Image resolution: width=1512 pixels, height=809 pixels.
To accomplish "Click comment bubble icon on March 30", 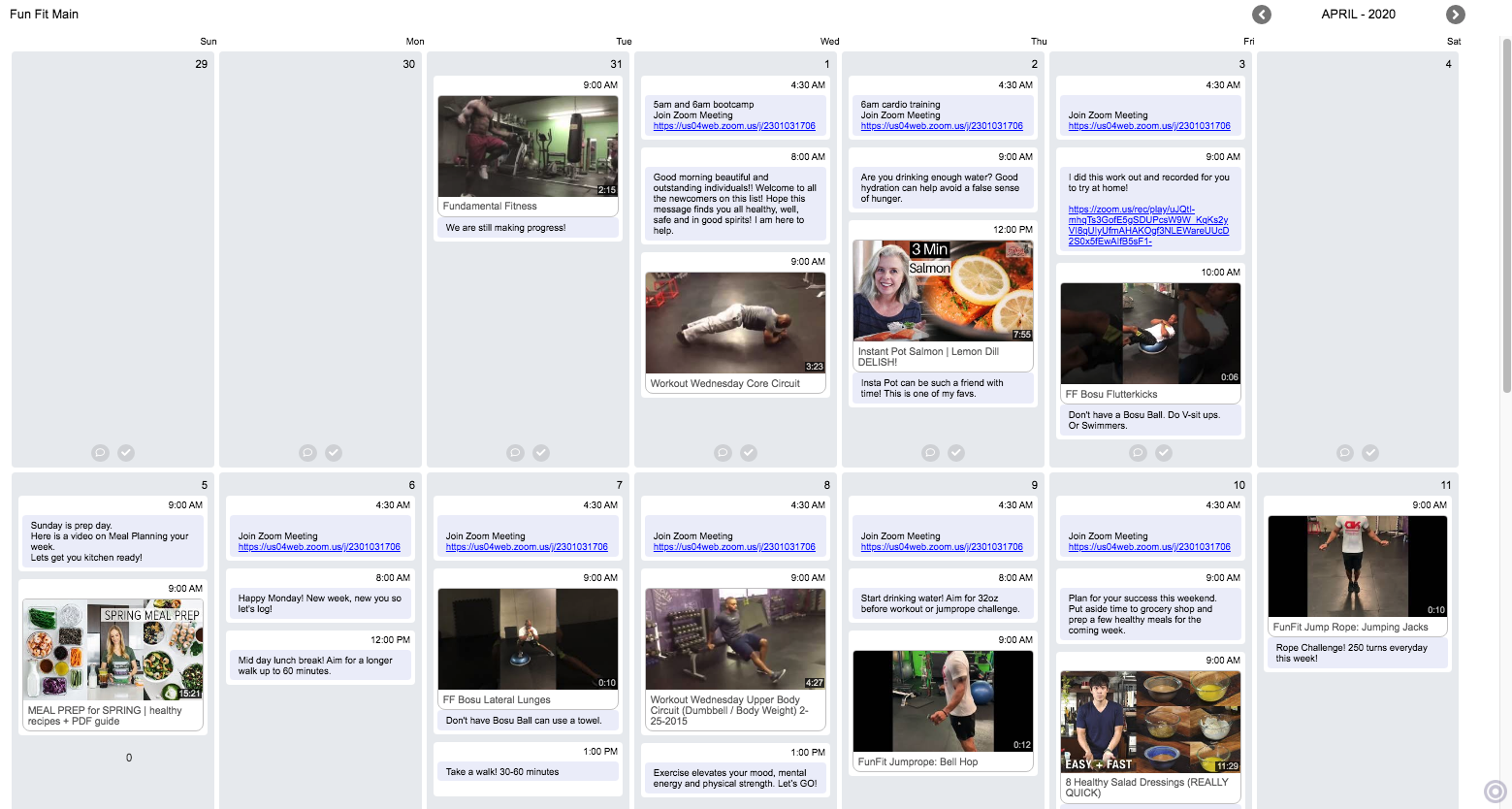I will point(307,453).
